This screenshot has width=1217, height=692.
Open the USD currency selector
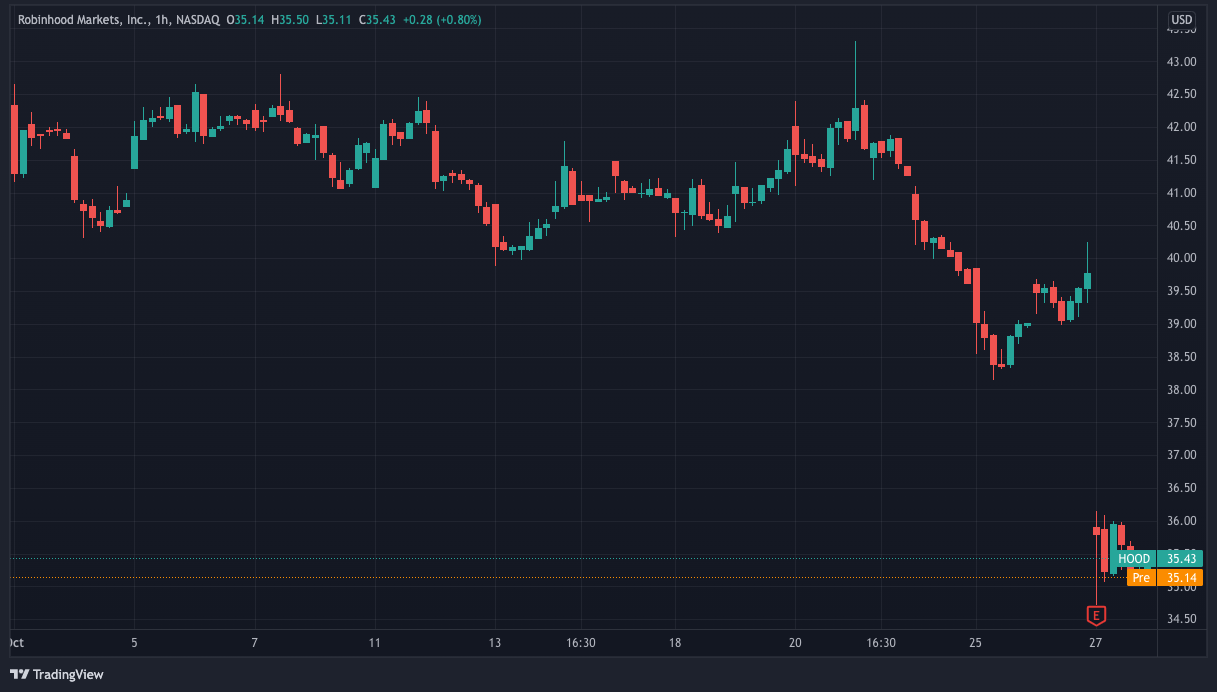pyautogui.click(x=1182, y=19)
